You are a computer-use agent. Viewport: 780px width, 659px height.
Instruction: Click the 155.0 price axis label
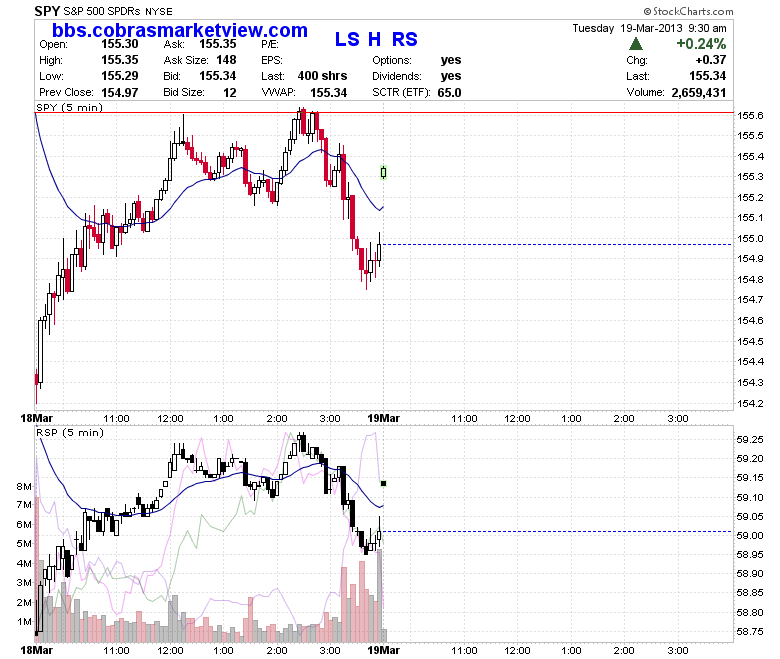[x=750, y=238]
